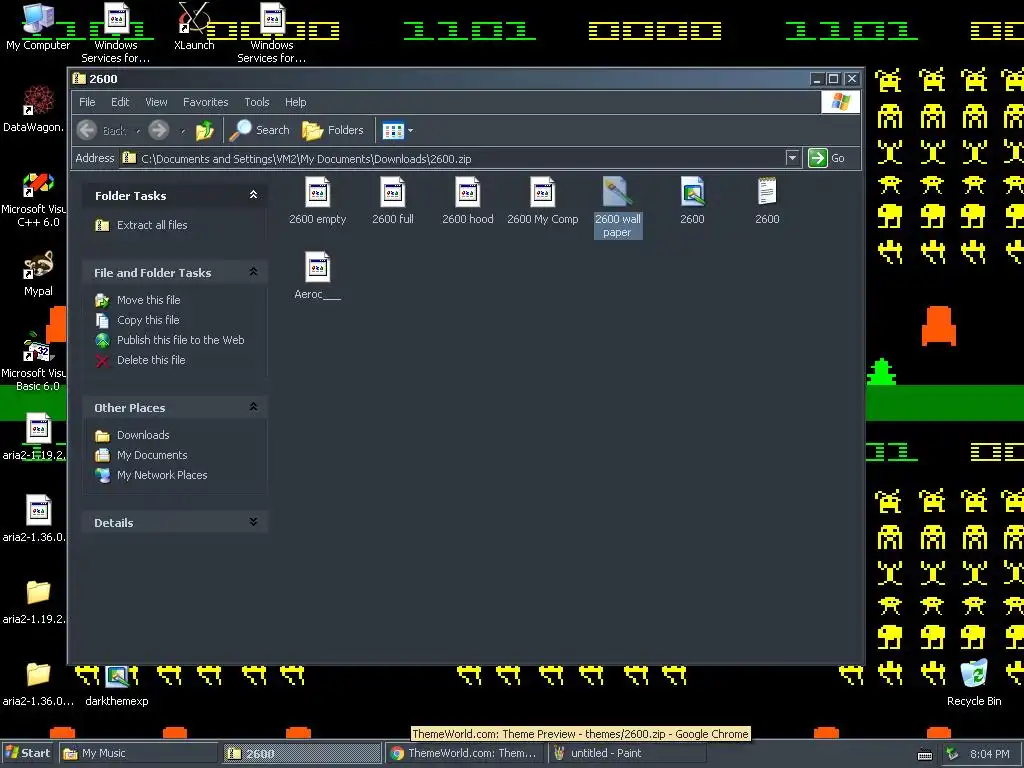Click Copy this file link

148,320
